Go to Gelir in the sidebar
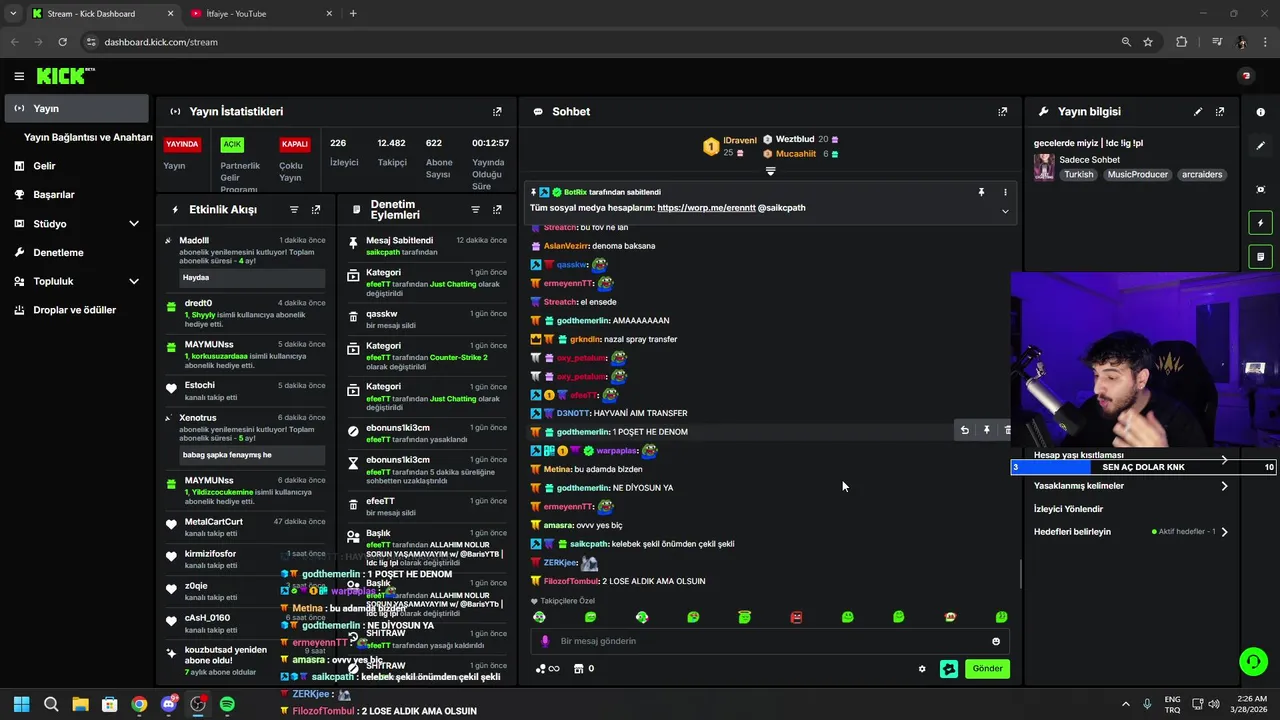This screenshot has height=720, width=1280. (x=44, y=166)
